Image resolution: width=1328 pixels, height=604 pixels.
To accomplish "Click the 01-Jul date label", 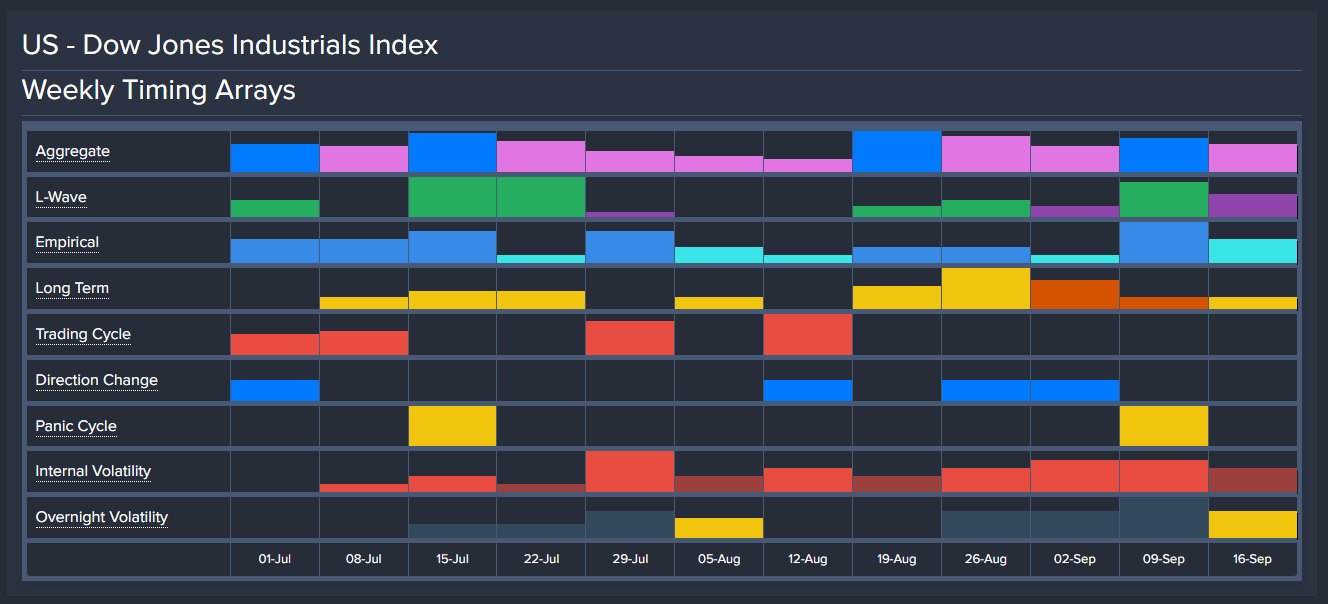I will pyautogui.click(x=274, y=560).
